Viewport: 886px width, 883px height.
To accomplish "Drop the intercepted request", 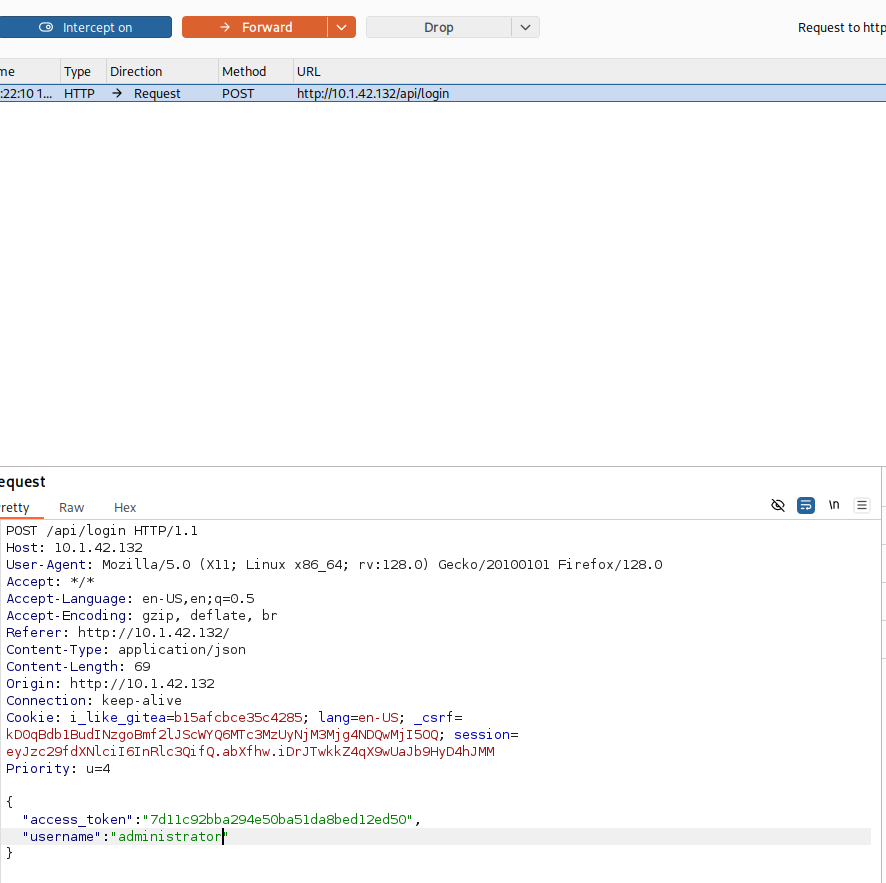I will pos(438,27).
